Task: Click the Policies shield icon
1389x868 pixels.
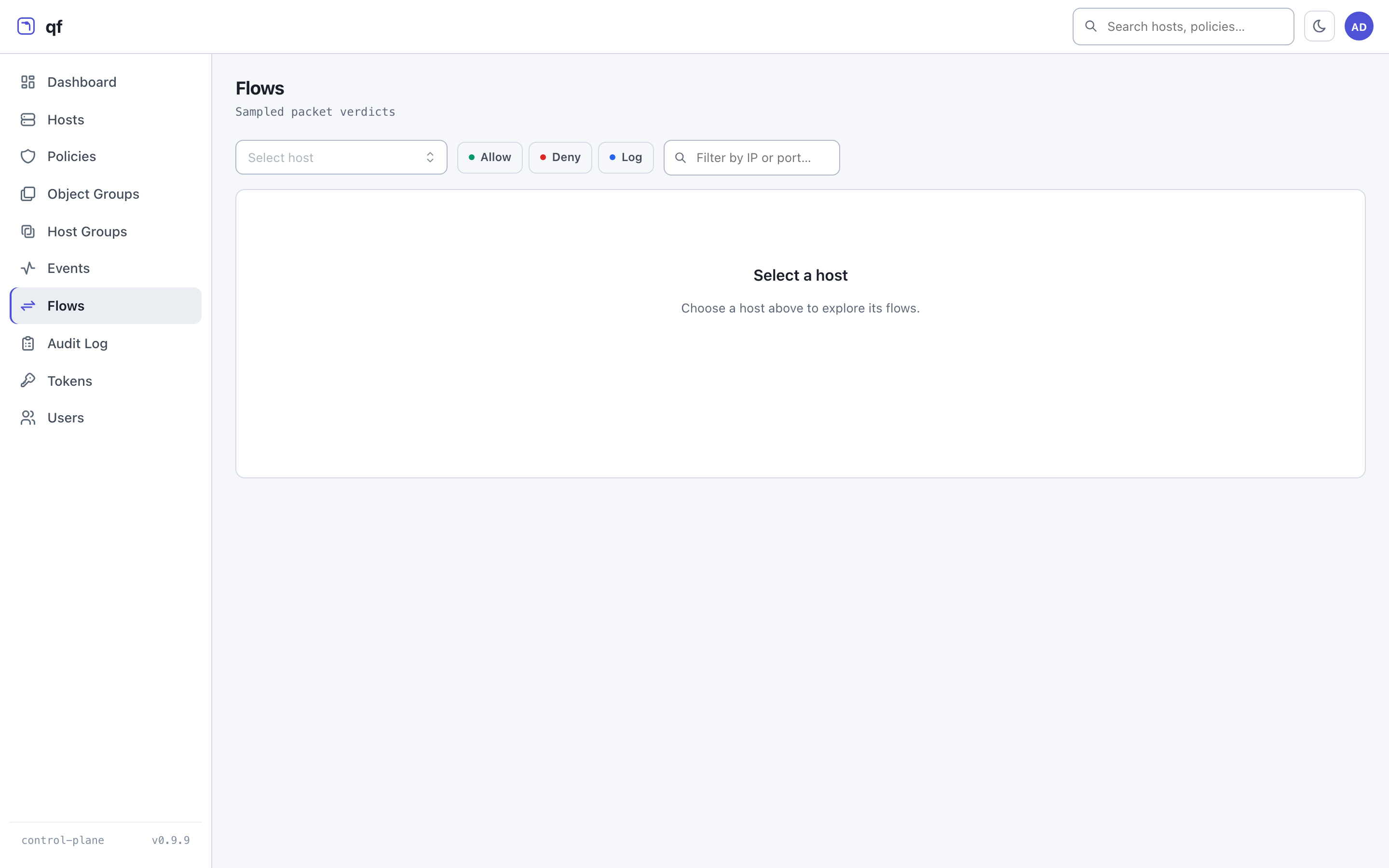Action: point(27,157)
